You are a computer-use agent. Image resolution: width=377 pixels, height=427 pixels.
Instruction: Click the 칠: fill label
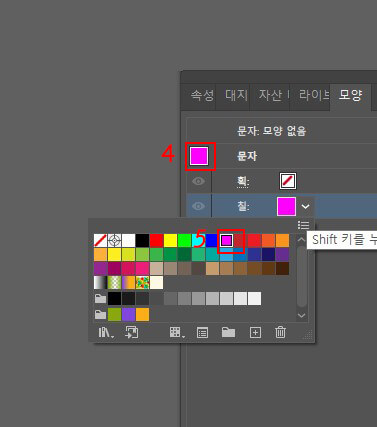[x=243, y=206]
